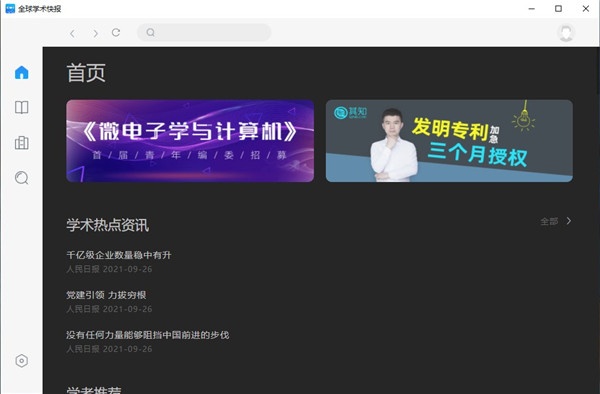
Task: Click the 全球学术快报 app logo in title bar
Action: tap(10, 8)
